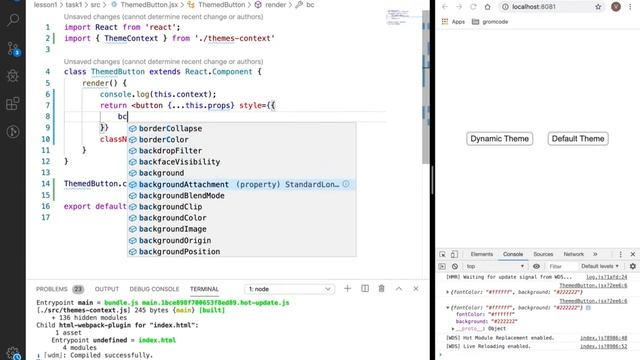640x360 pixels.
Task: Bookmark this page with the star
Action: (598, 7)
